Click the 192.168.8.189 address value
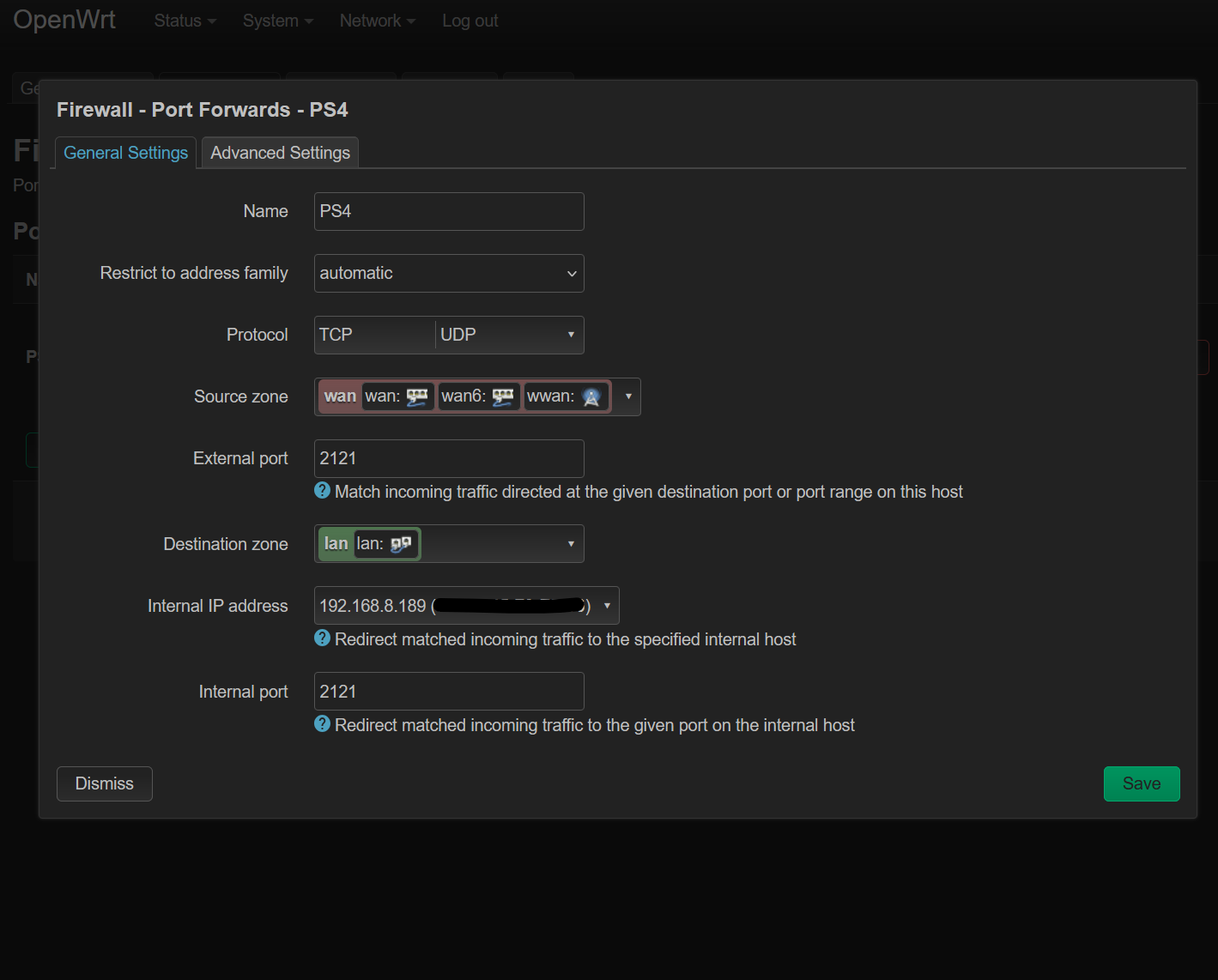 (x=373, y=606)
